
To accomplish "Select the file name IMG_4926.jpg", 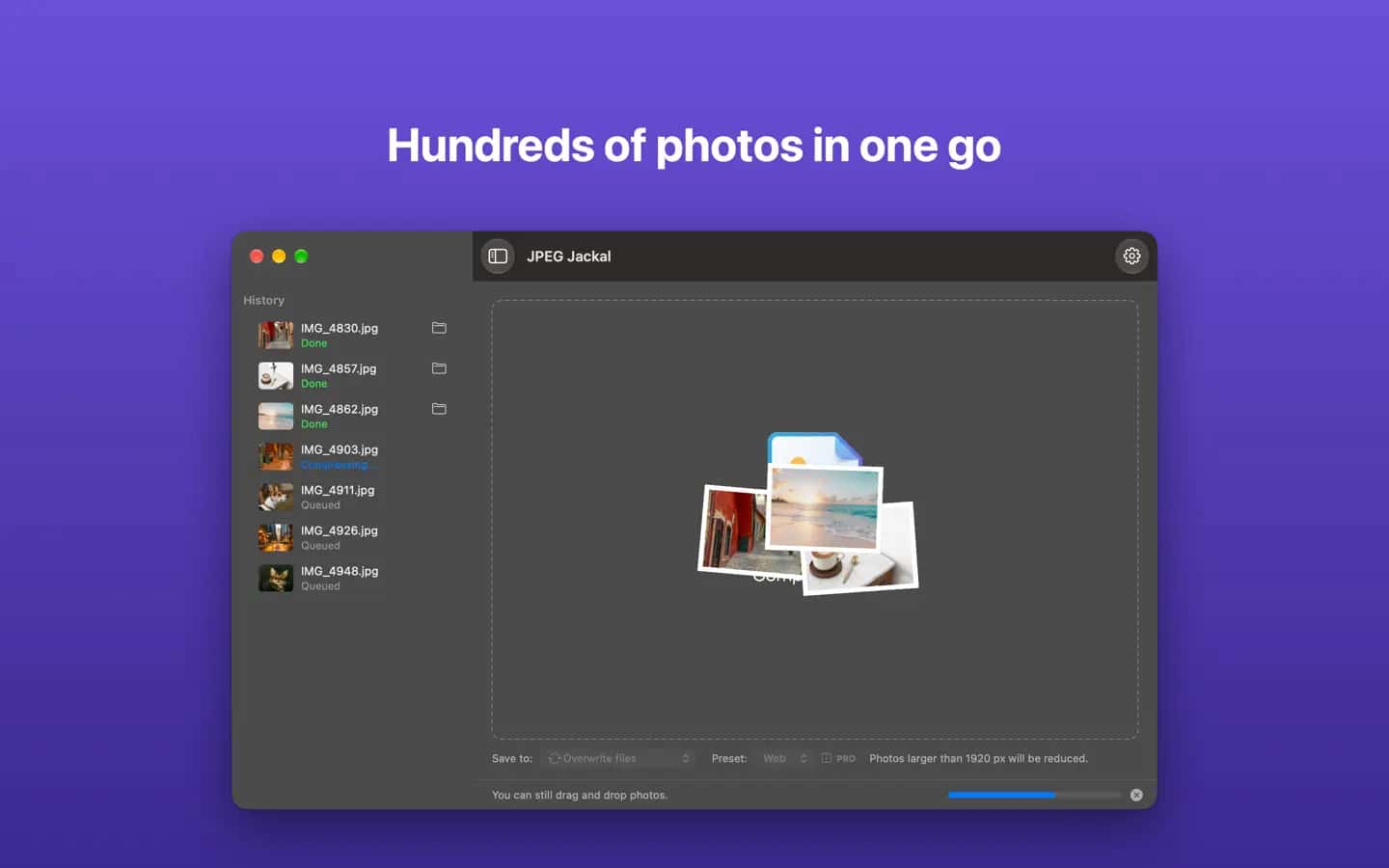I will 340,530.
